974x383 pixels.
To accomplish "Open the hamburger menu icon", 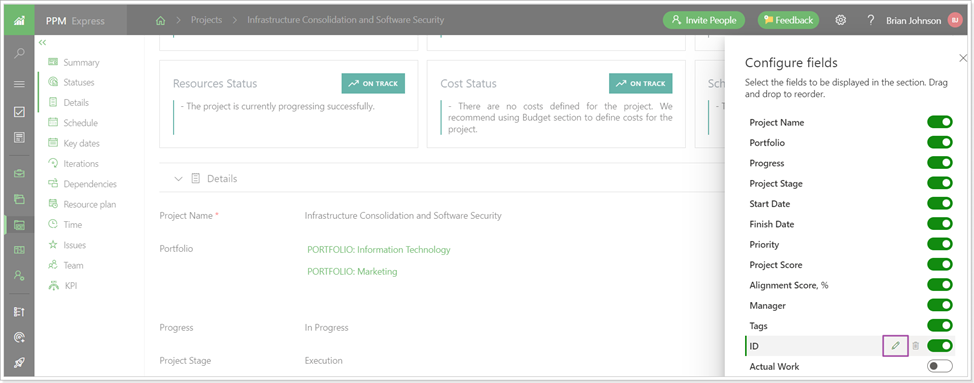I will tap(19, 84).
